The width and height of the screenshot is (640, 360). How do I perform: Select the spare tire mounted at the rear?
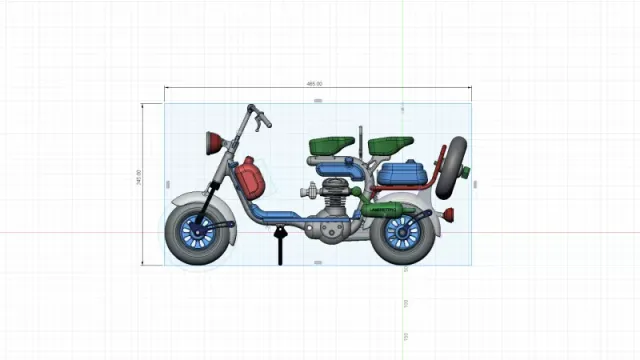451,168
